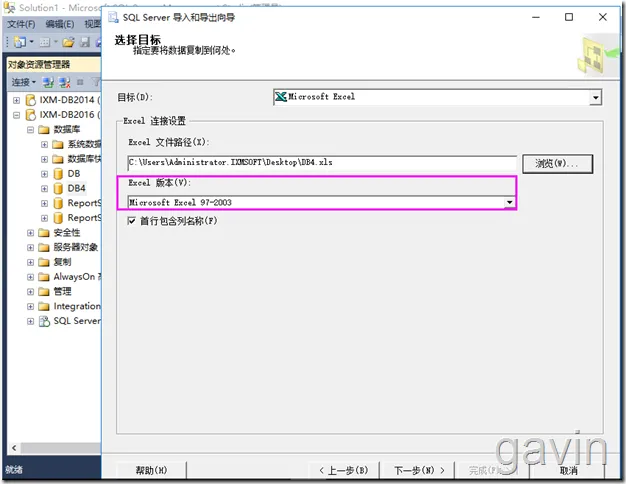Click the Connect Object Explorer icon
Viewport: 626px width, 484px height.
point(48,82)
